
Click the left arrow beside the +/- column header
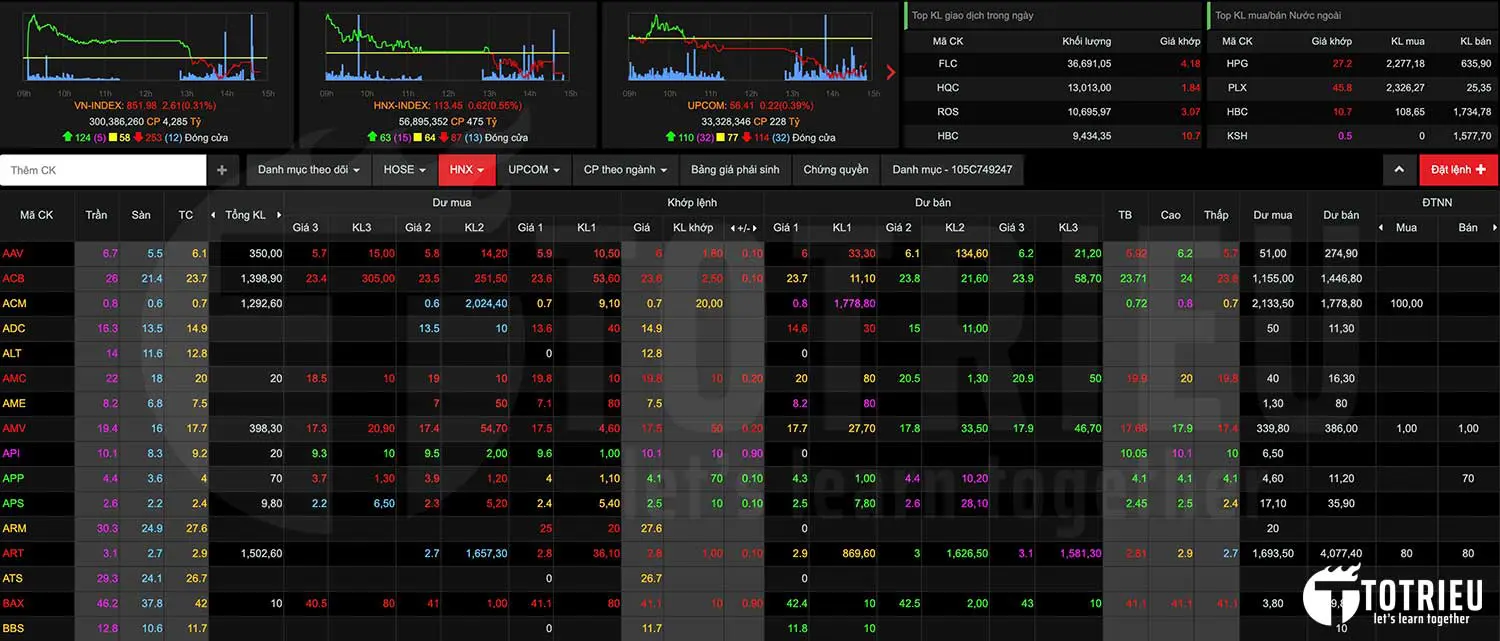731,228
